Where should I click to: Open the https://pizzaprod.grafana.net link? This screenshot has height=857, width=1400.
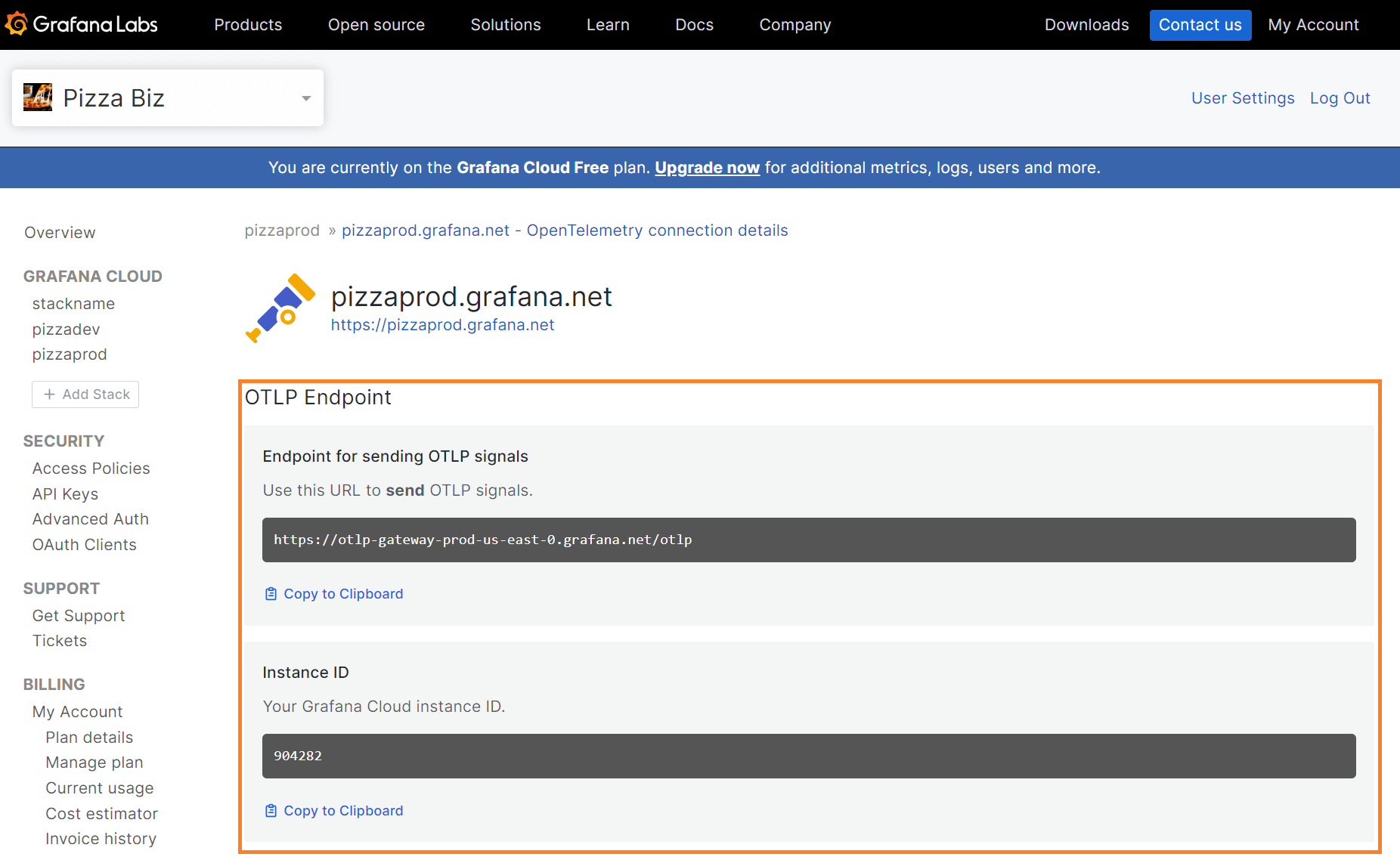(x=442, y=325)
